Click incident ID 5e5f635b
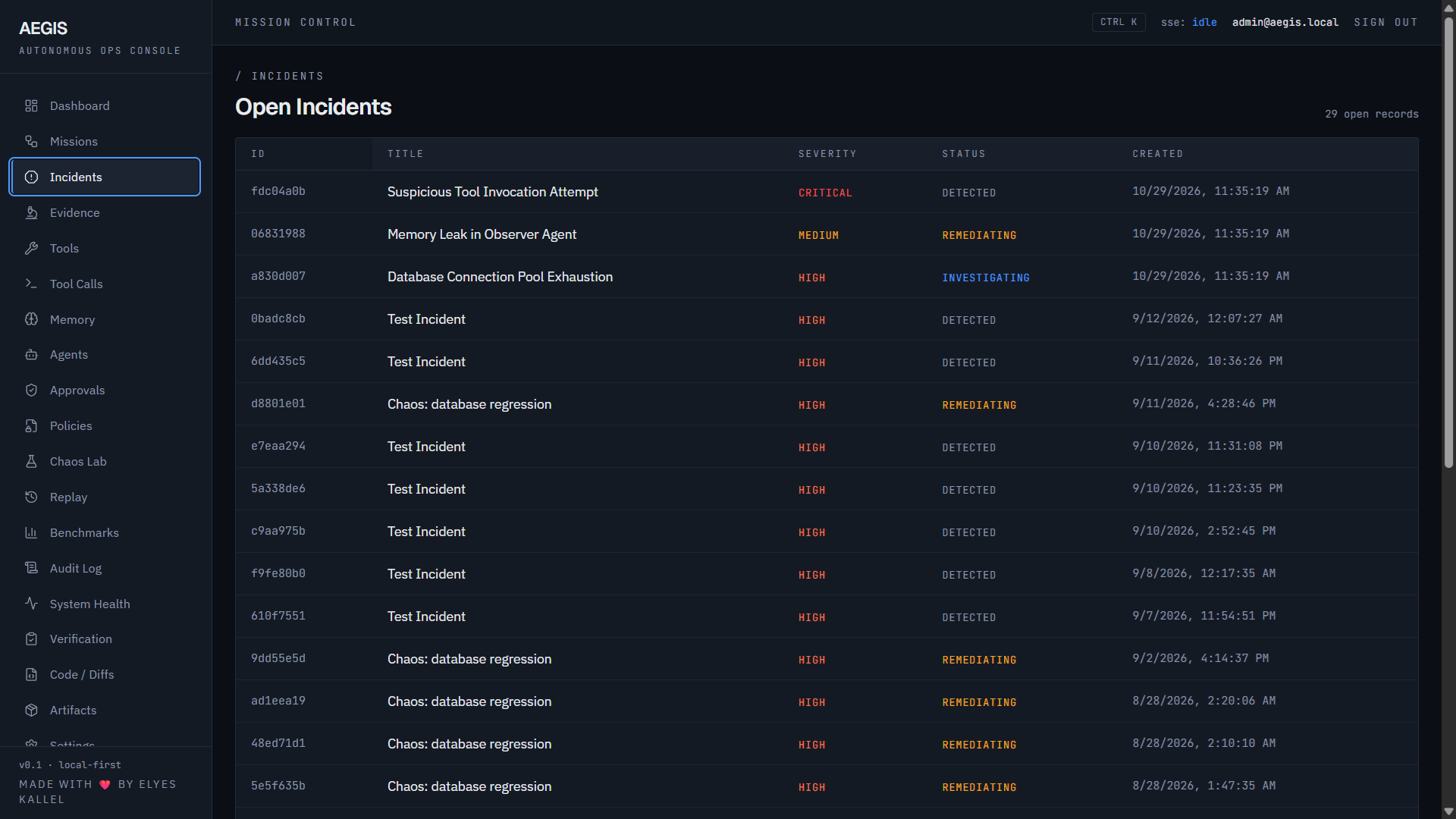1456x819 pixels. coord(278,786)
